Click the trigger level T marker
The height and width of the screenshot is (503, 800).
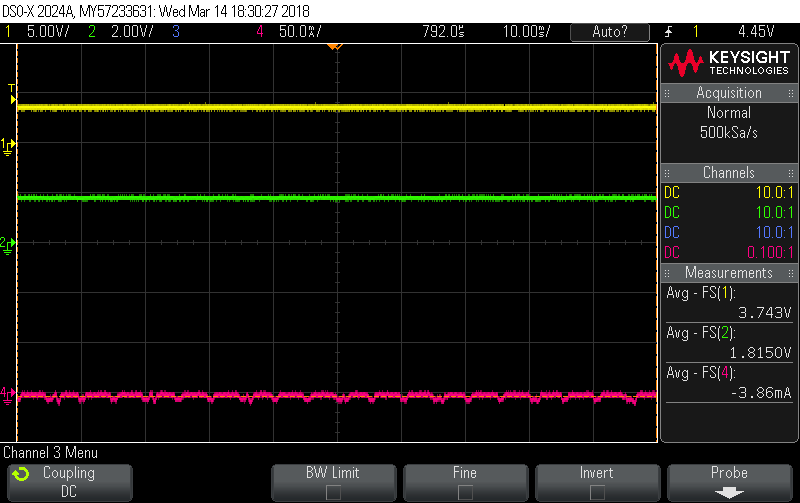pyautogui.click(x=12, y=94)
